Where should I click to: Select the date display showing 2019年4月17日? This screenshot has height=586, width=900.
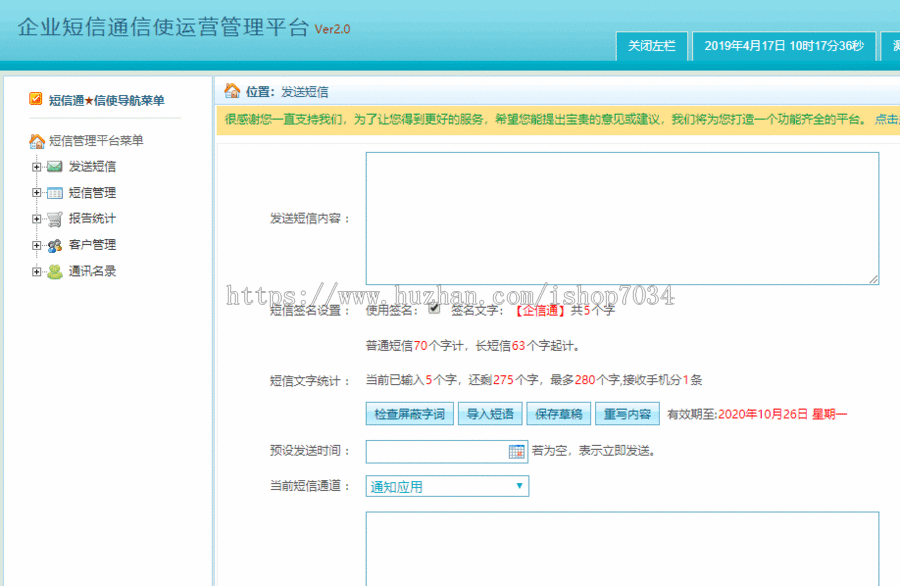tap(785, 46)
